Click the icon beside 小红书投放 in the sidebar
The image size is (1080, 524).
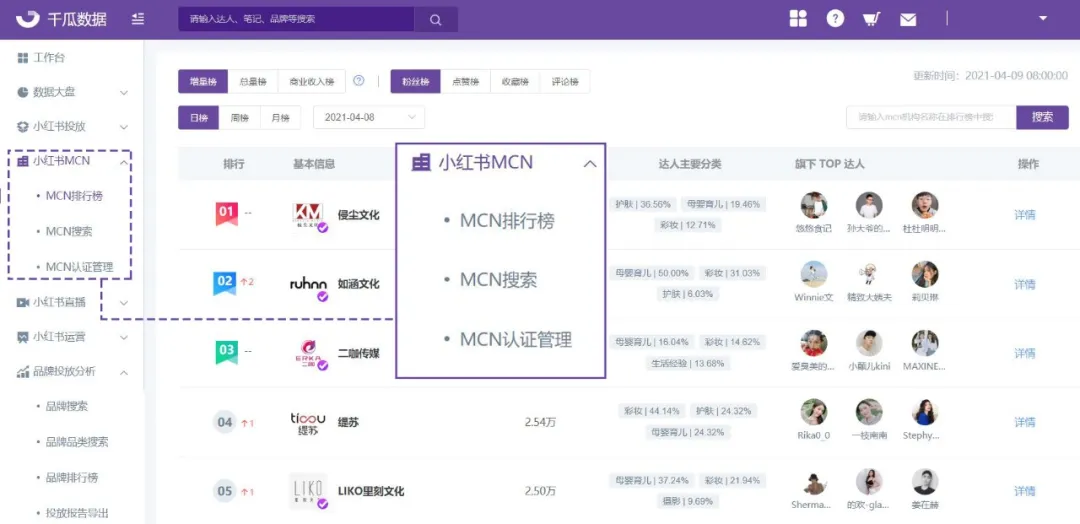pos(23,127)
